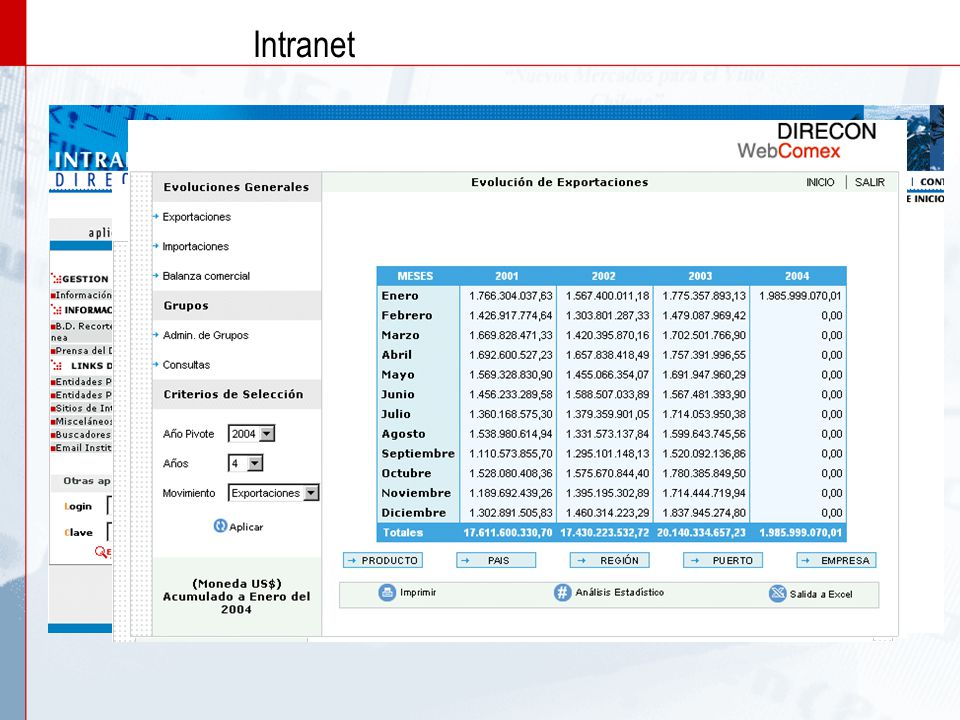Click the PRODUCTO button

383,560
